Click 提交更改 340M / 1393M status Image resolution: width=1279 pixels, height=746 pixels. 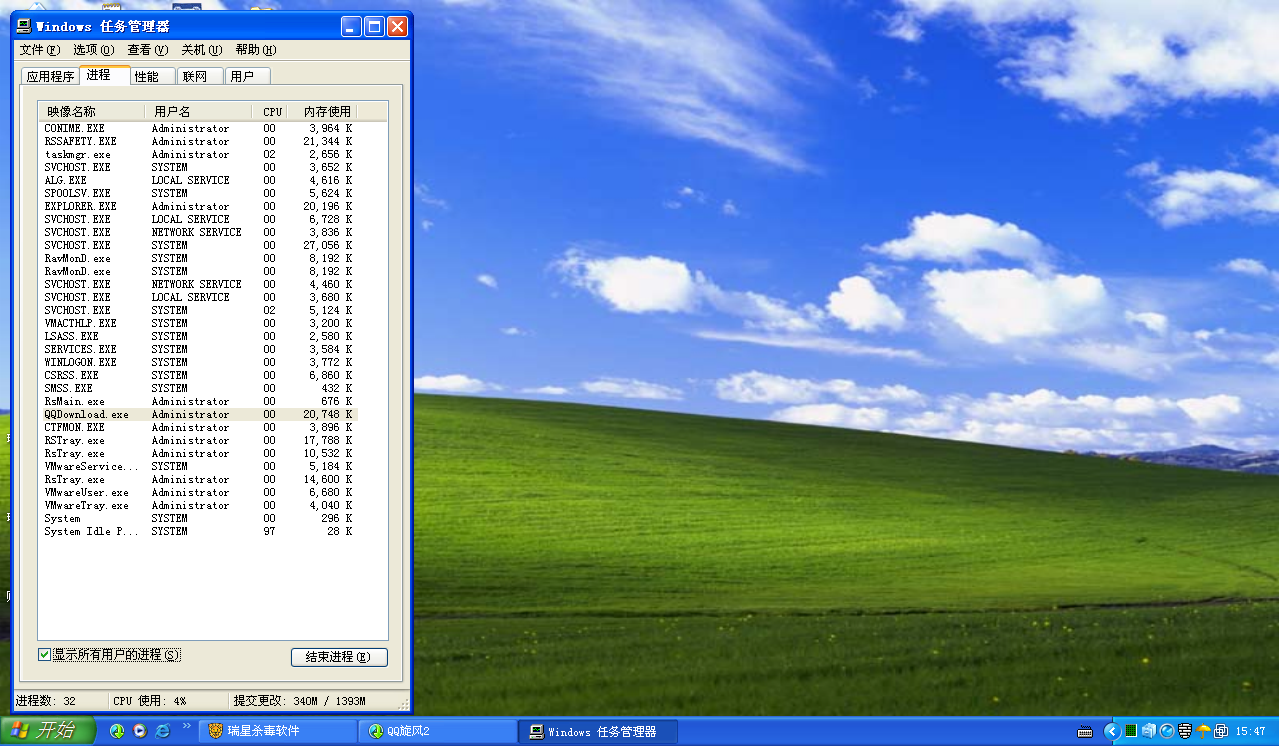point(300,701)
